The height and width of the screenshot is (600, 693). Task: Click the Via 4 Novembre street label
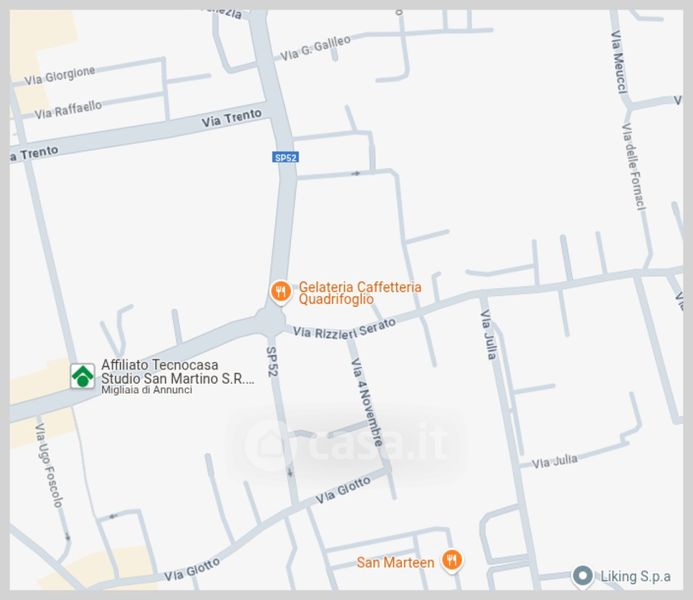(367, 402)
